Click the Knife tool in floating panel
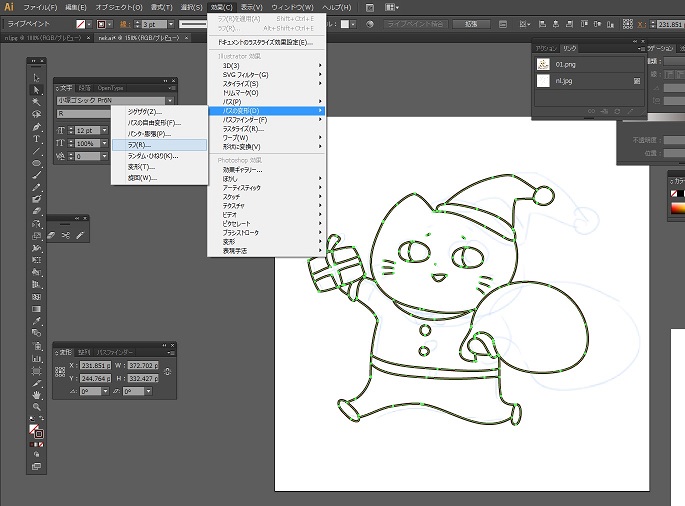Viewport: 685px width, 506px height. [80, 236]
